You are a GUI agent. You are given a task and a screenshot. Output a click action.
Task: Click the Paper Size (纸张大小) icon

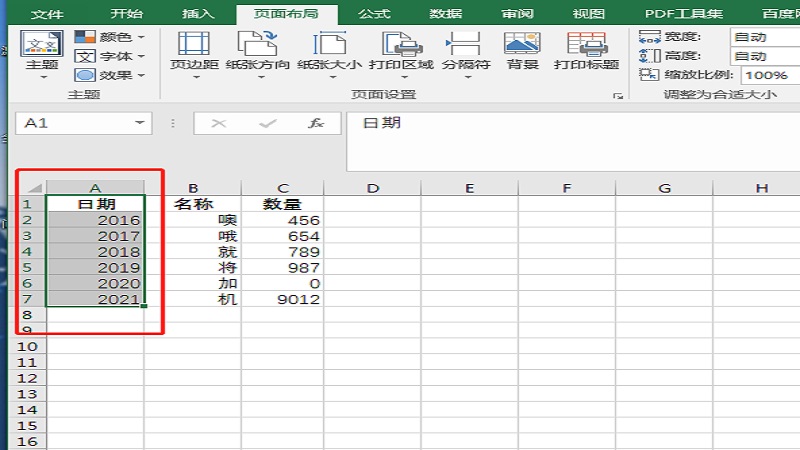[x=329, y=50]
